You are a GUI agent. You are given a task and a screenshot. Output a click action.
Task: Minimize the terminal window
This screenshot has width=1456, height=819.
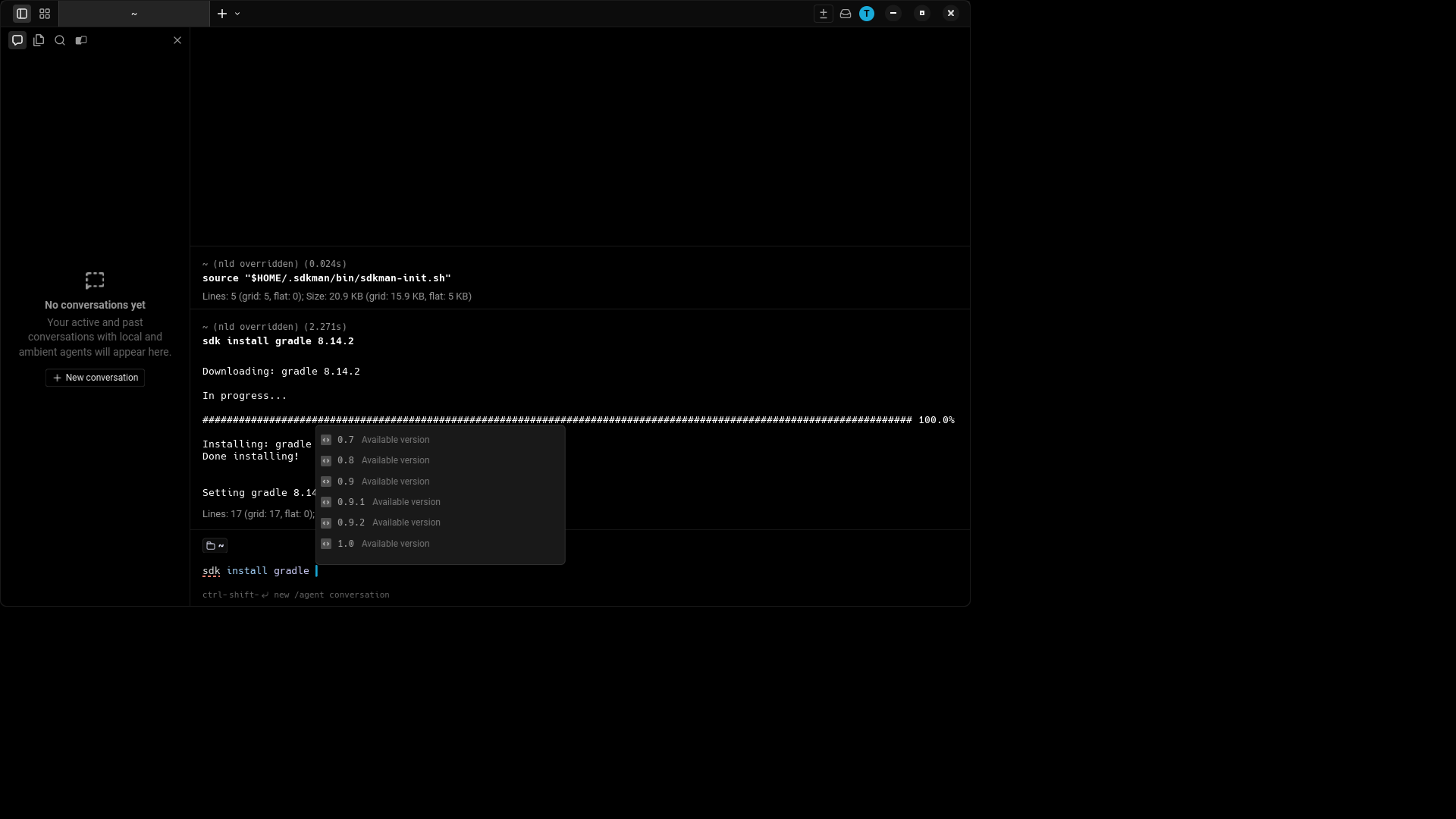pyautogui.click(x=893, y=13)
